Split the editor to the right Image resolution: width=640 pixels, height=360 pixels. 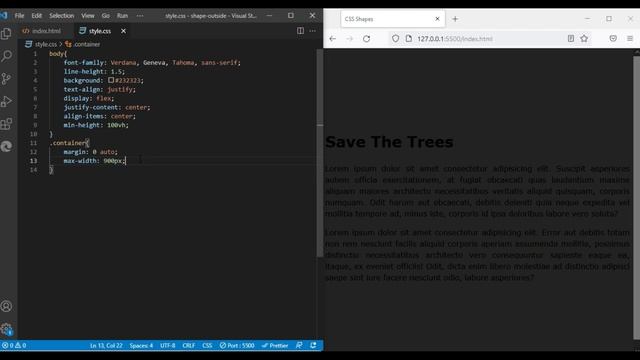pos(300,31)
